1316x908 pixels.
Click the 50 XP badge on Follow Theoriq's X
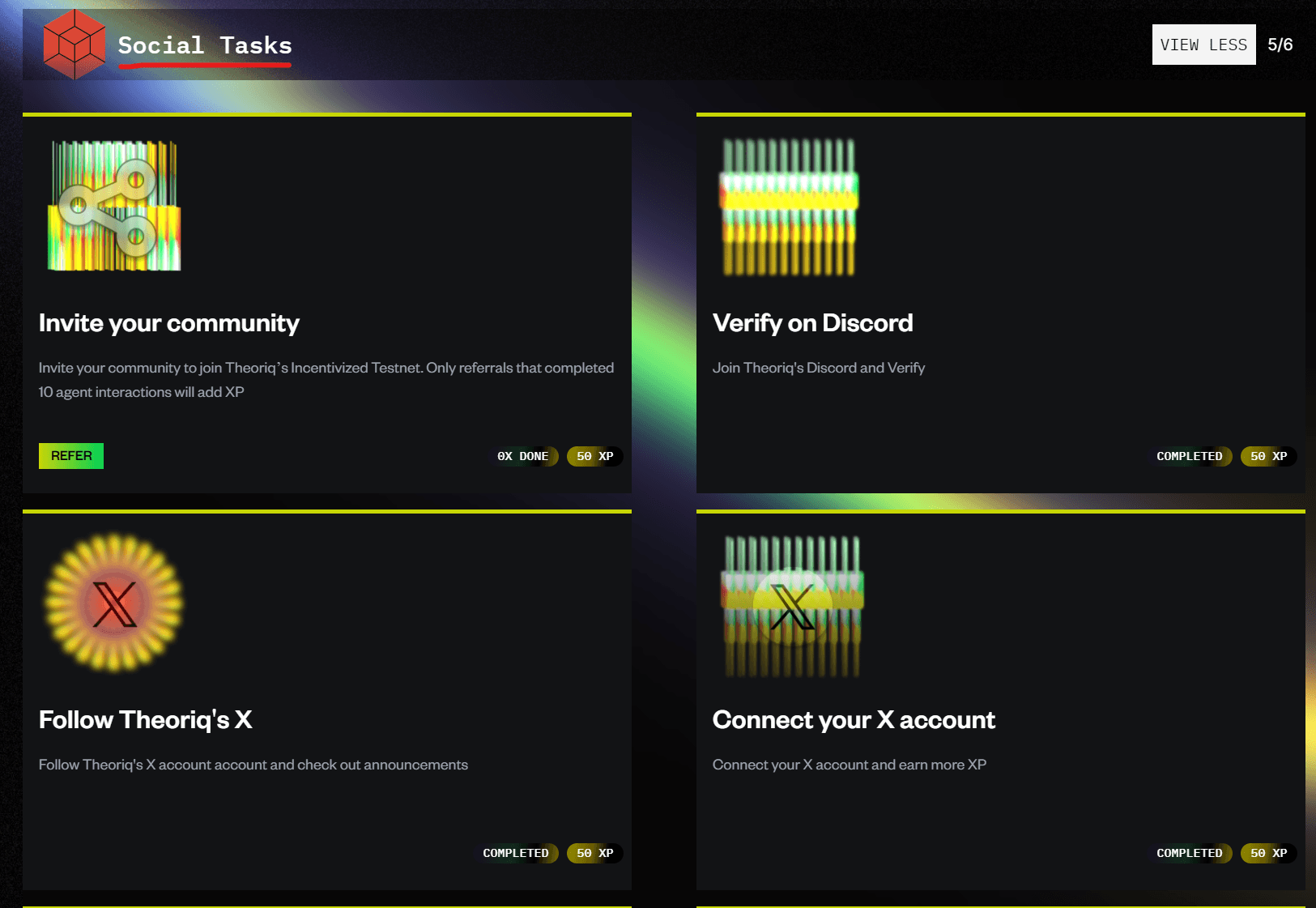(x=595, y=853)
